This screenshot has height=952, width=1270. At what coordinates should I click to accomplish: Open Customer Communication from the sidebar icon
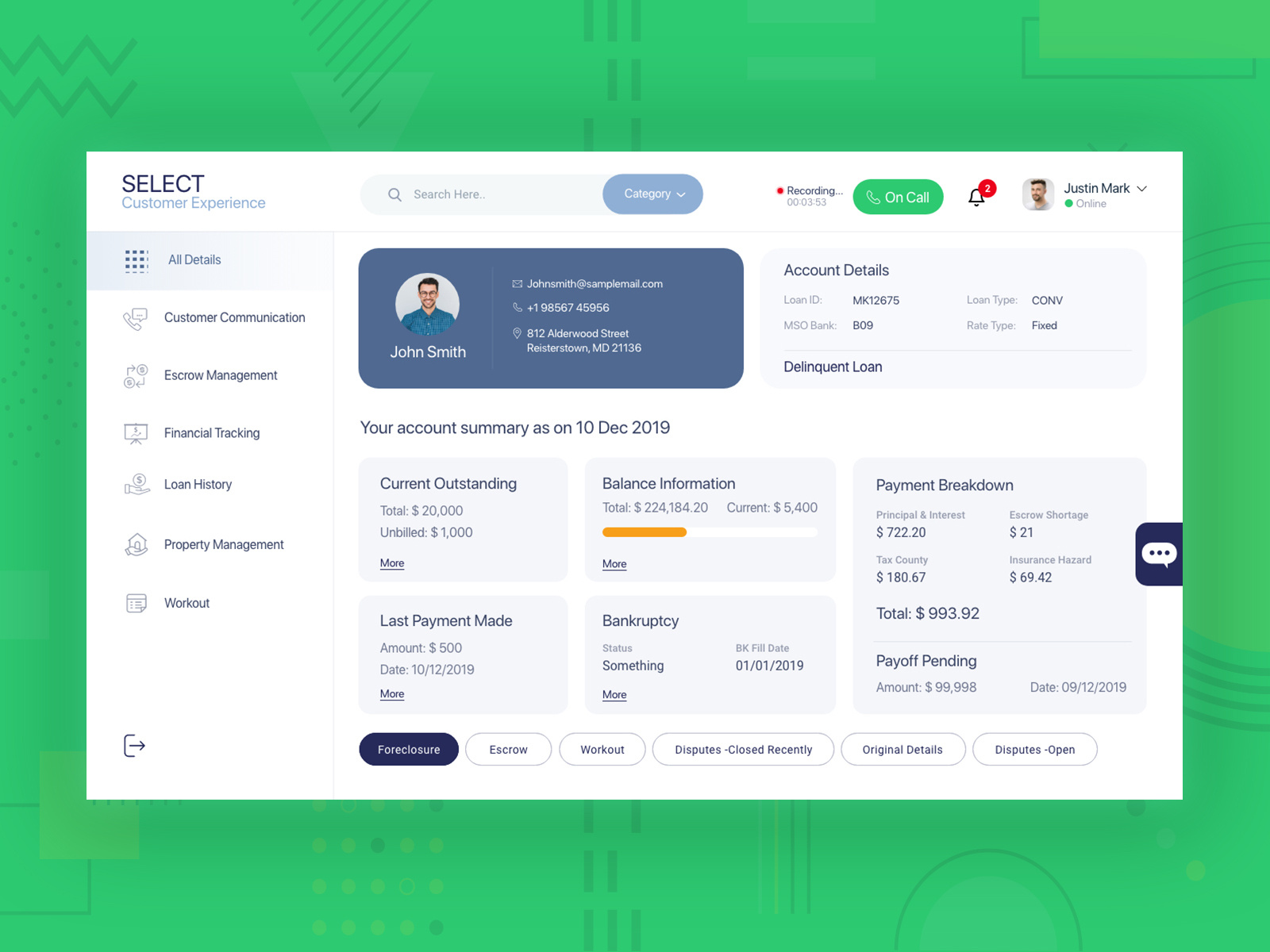tap(136, 317)
